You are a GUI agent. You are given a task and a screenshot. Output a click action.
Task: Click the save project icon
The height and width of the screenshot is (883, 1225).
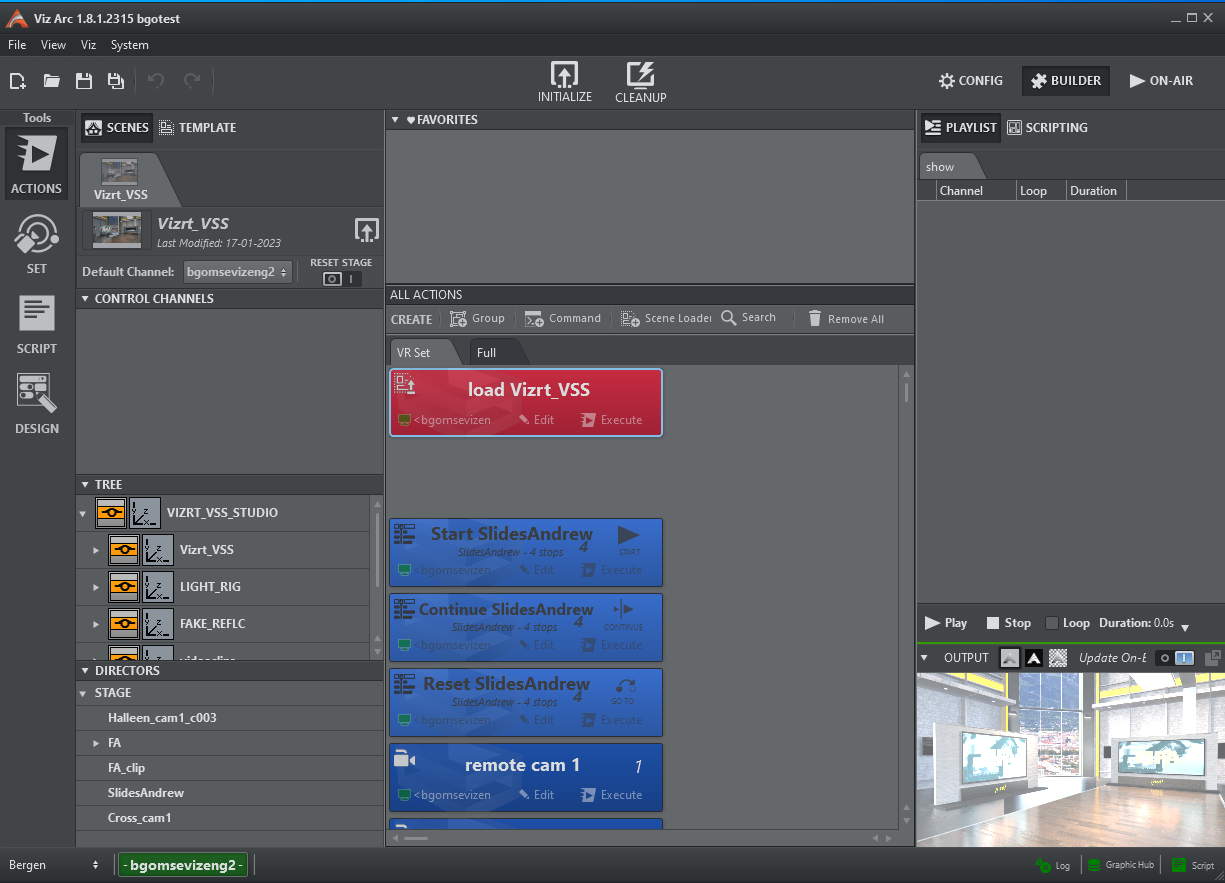point(84,81)
